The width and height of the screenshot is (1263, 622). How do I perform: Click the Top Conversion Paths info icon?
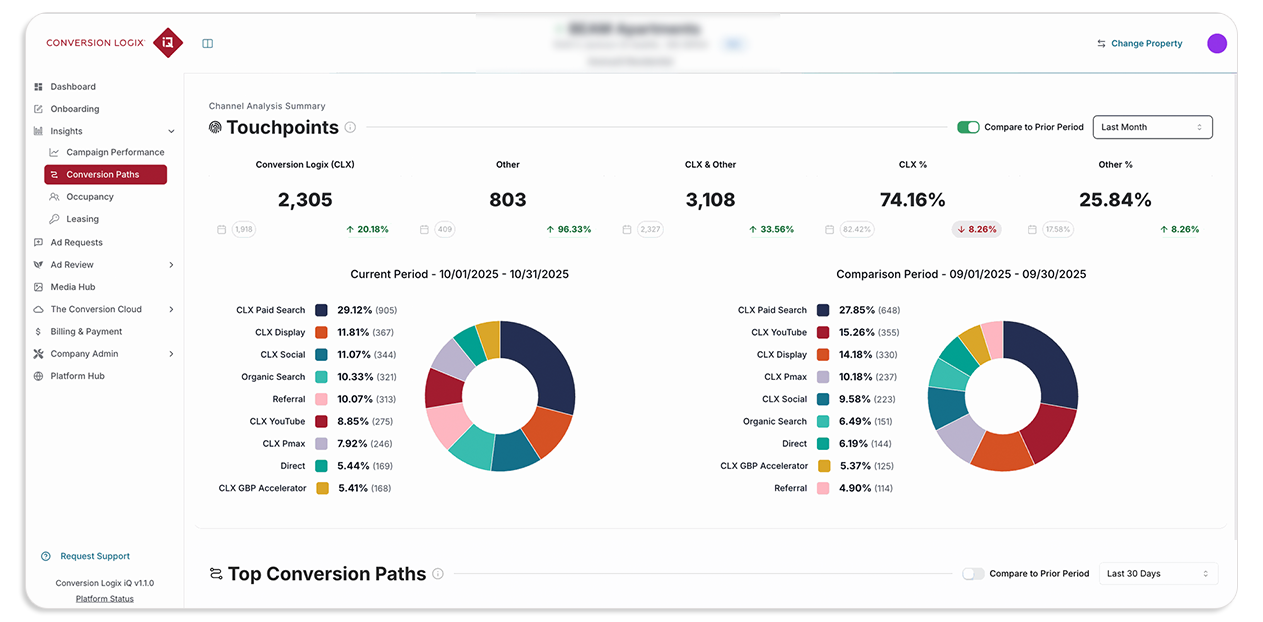point(438,574)
